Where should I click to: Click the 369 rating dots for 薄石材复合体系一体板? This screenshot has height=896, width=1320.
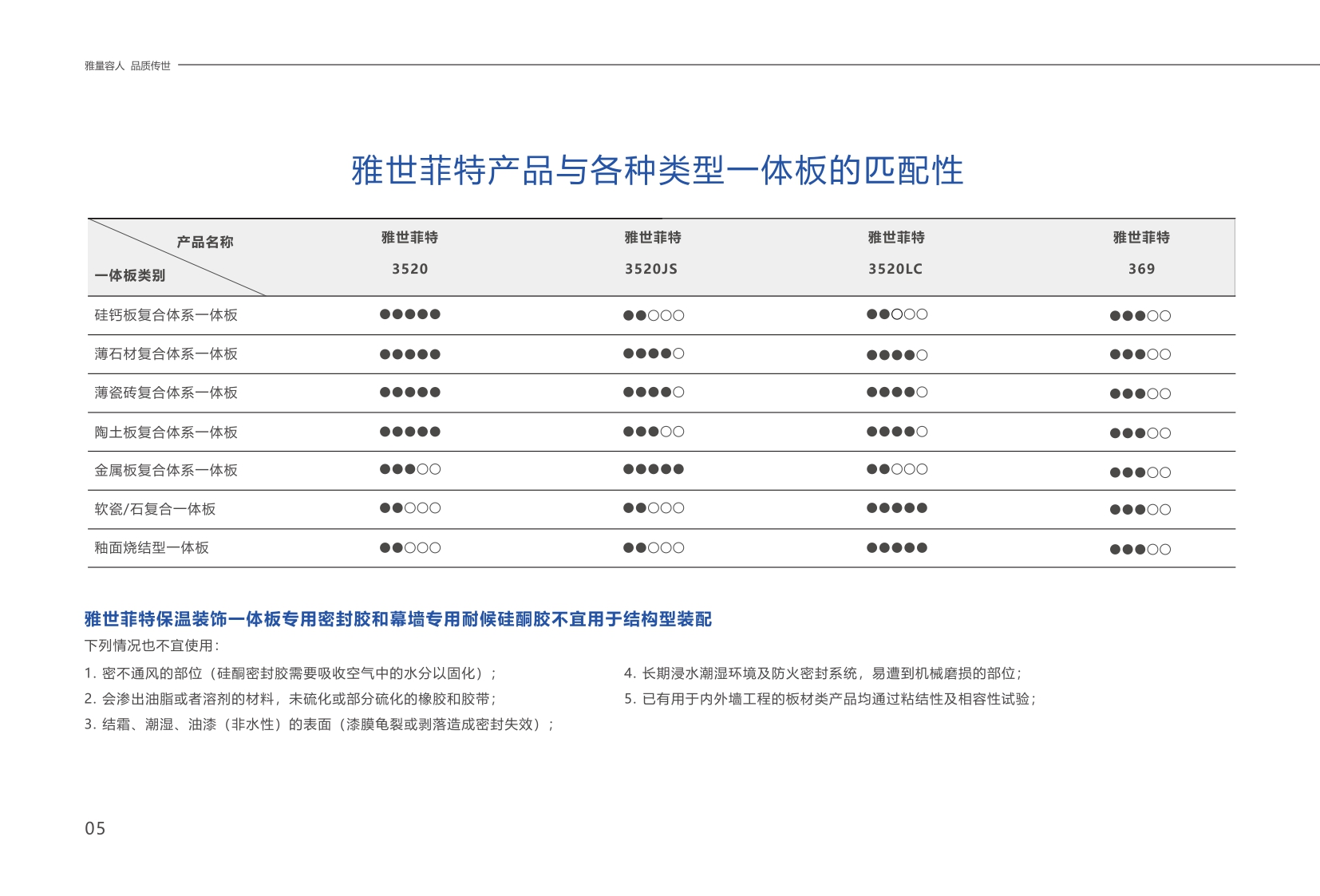[1140, 354]
